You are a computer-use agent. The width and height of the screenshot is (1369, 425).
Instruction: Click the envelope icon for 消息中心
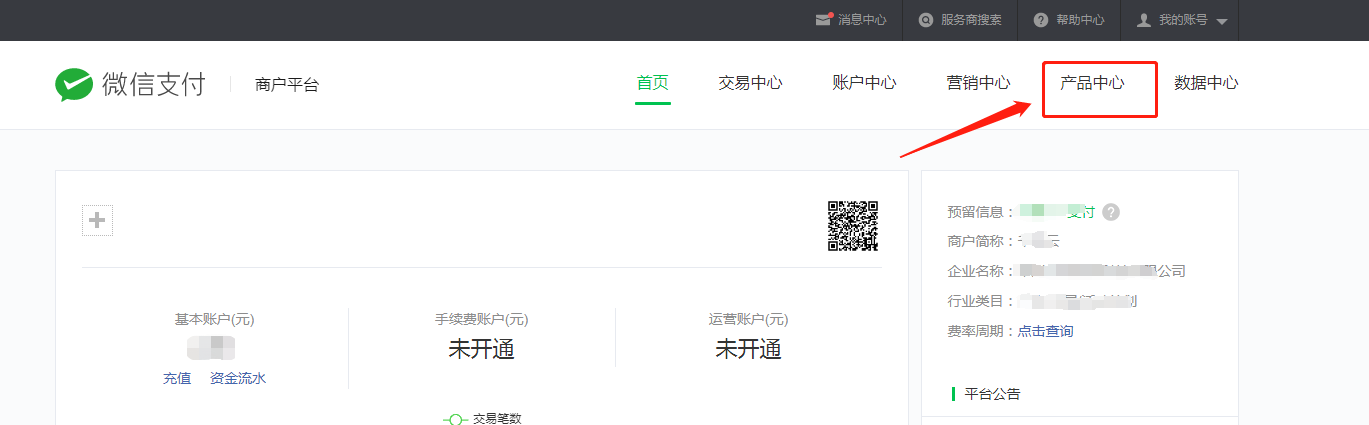tap(824, 19)
